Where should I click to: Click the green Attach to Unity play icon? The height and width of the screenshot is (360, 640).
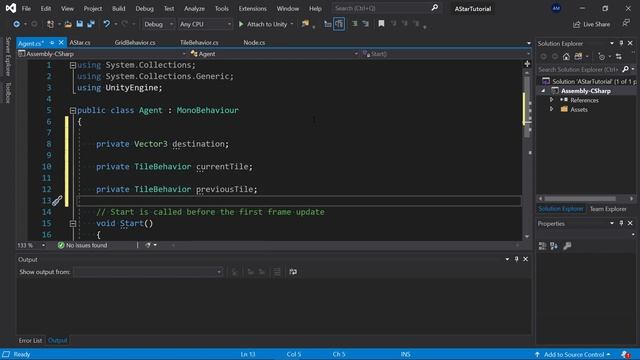pyautogui.click(x=241, y=24)
